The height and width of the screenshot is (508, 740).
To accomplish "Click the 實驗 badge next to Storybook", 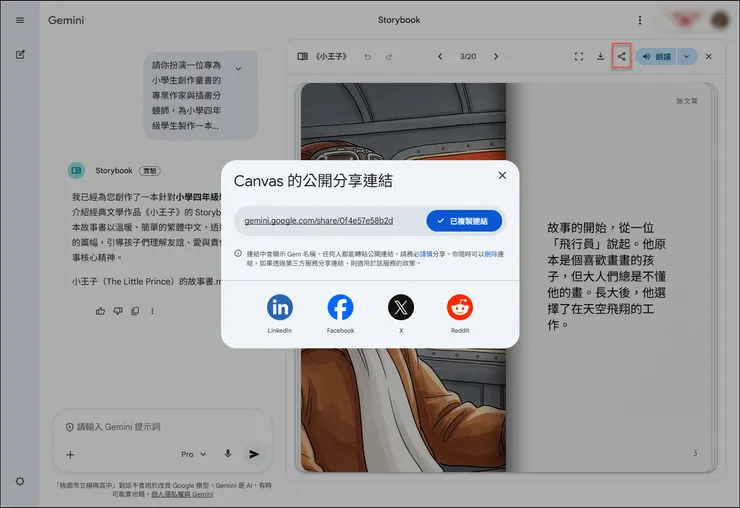I will 149,171.
